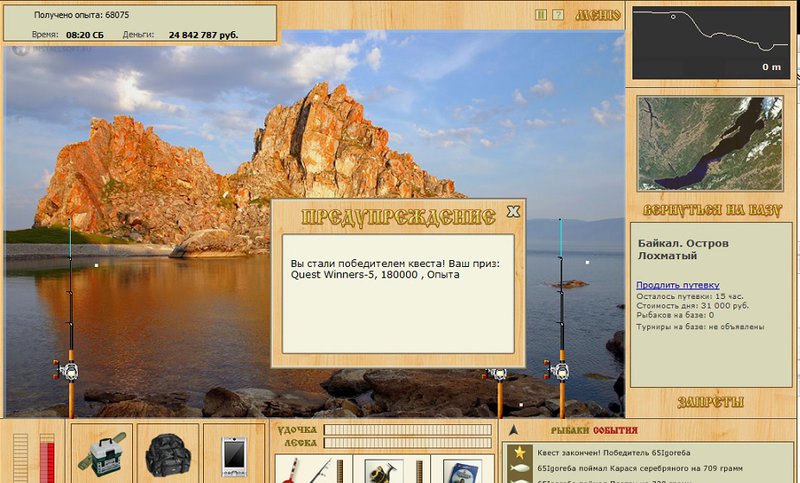Click the red vertical gauge
Viewport: 800px width, 483px height.
point(46,458)
